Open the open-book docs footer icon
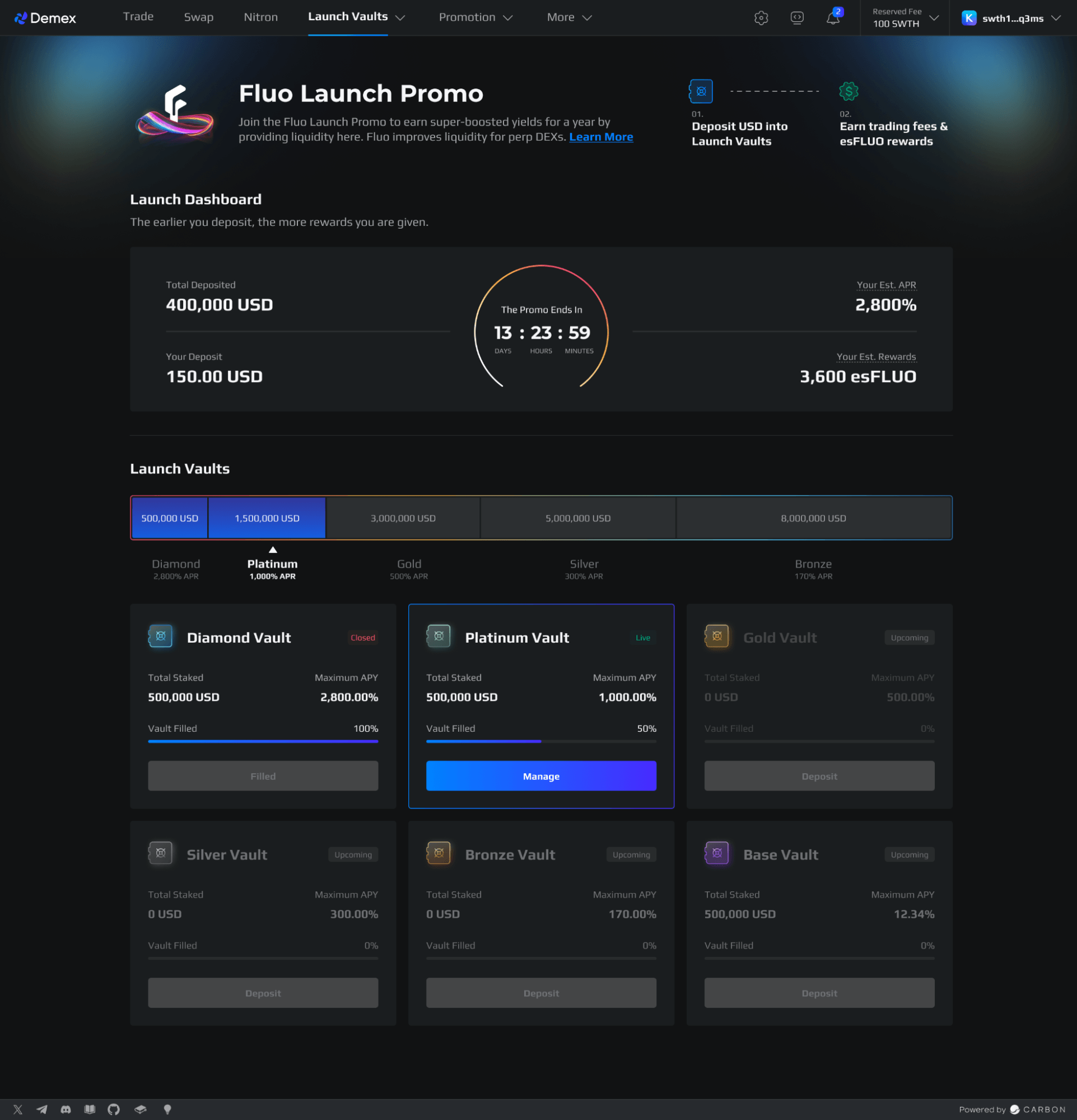This screenshot has width=1077, height=1120. [x=90, y=1110]
